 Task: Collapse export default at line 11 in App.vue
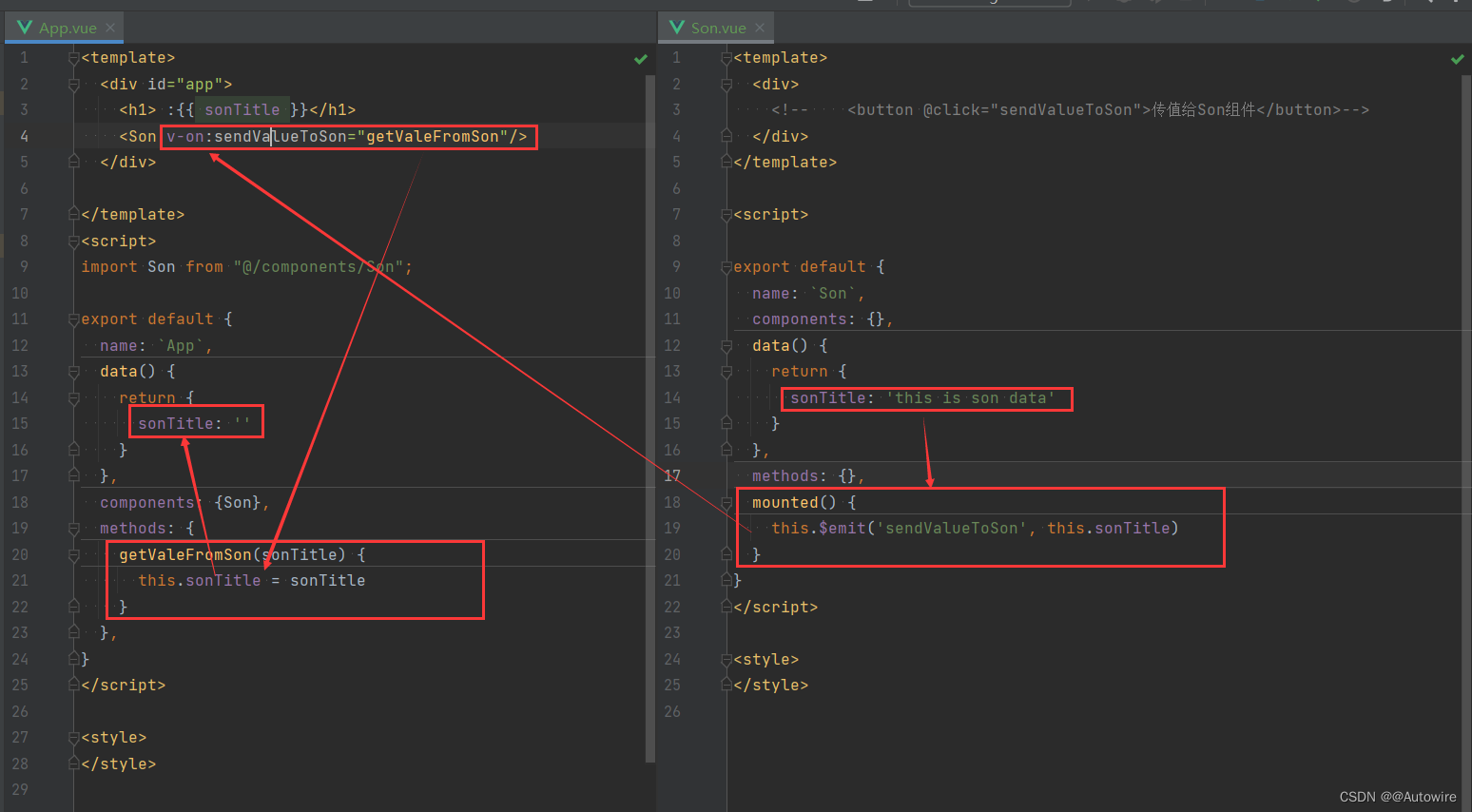click(x=73, y=319)
